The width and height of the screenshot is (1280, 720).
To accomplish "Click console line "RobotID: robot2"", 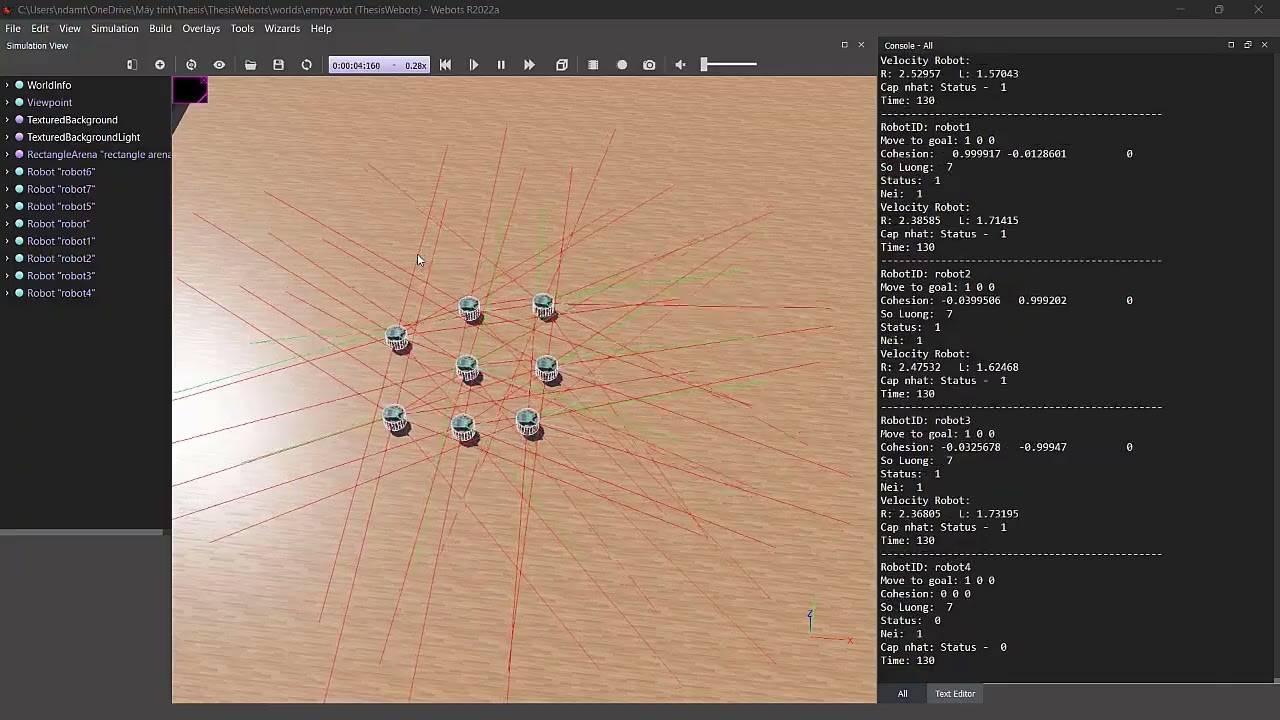I will 925,274.
